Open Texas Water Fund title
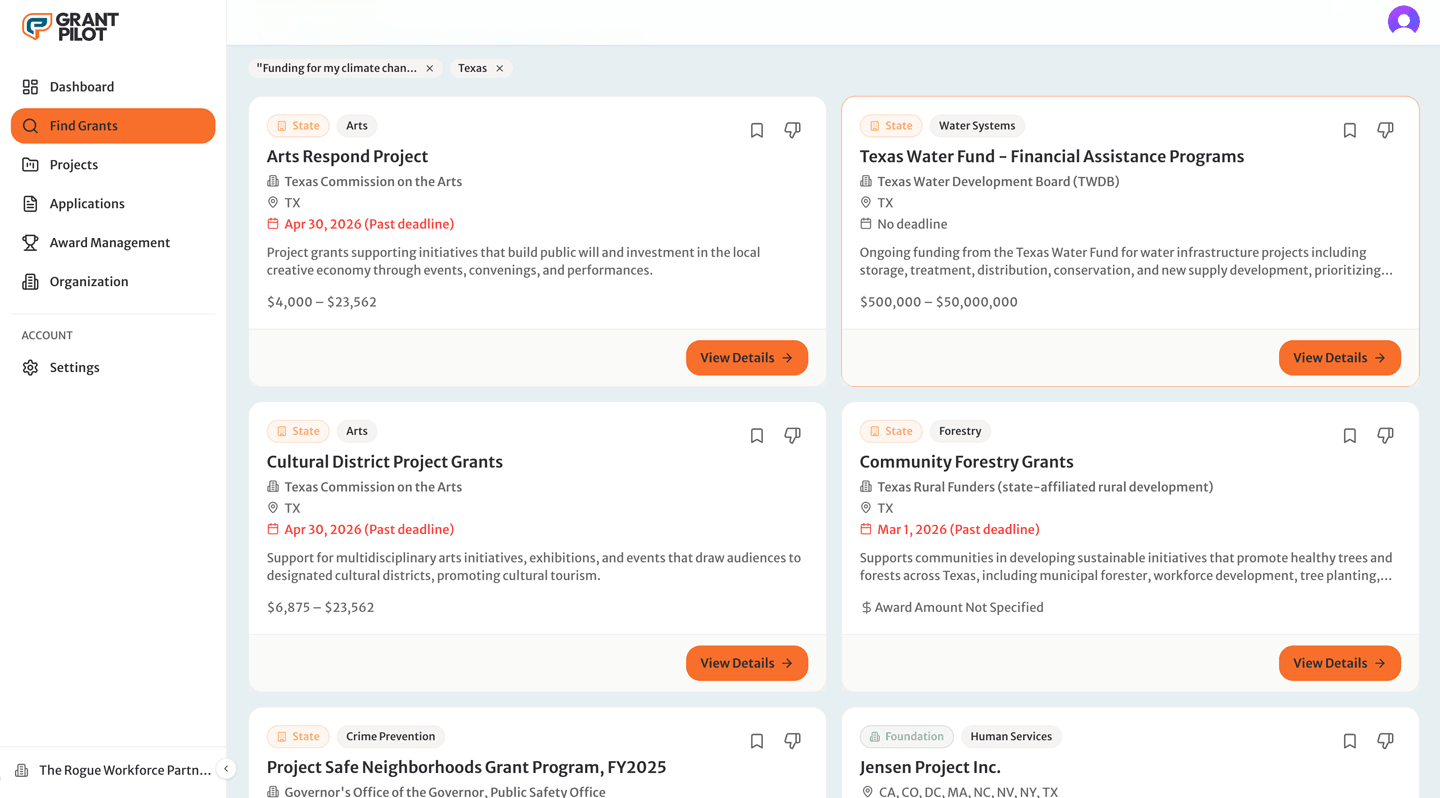This screenshot has width=1440, height=798. coord(1052,157)
